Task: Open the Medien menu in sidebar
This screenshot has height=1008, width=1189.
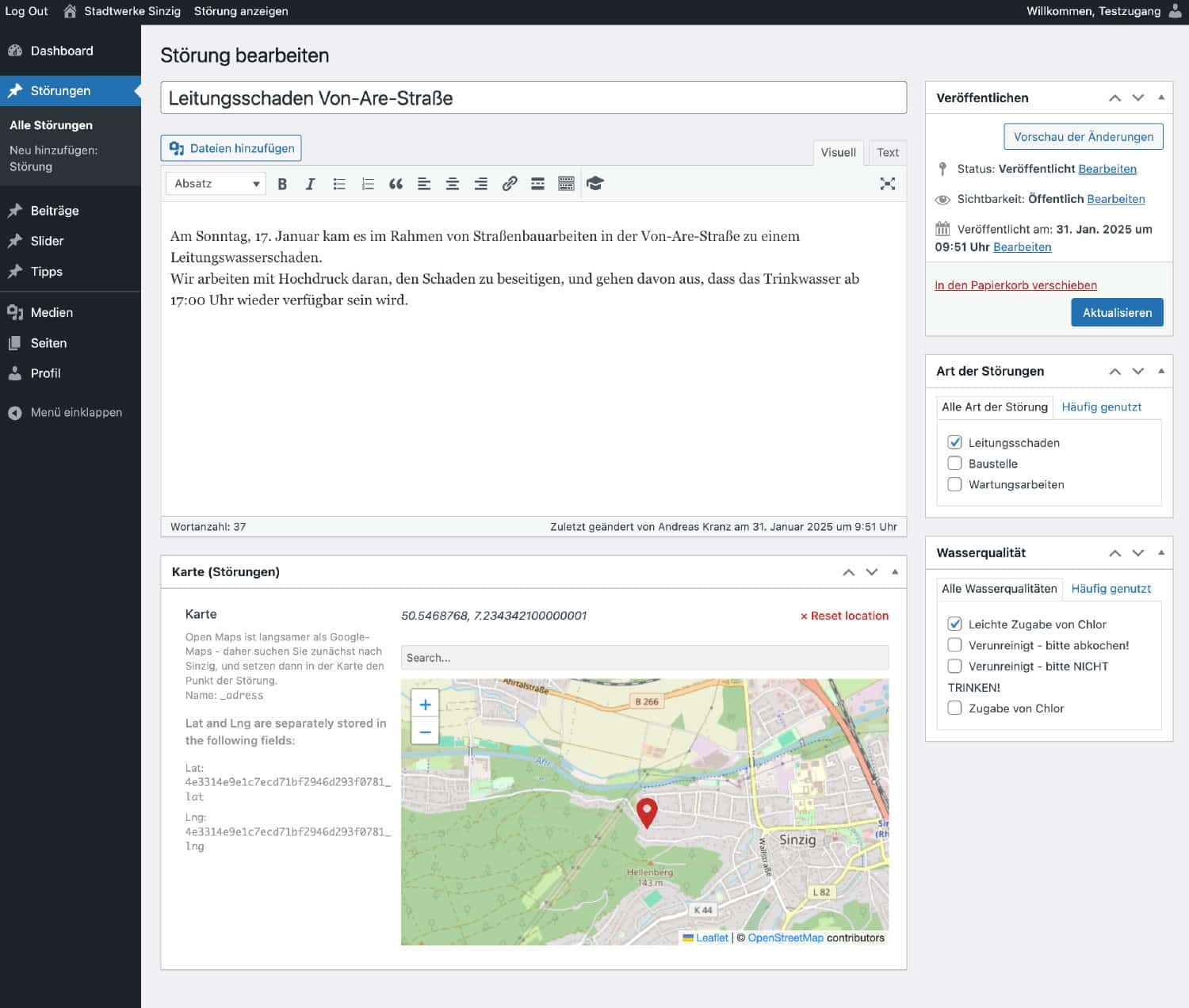Action: (x=52, y=312)
